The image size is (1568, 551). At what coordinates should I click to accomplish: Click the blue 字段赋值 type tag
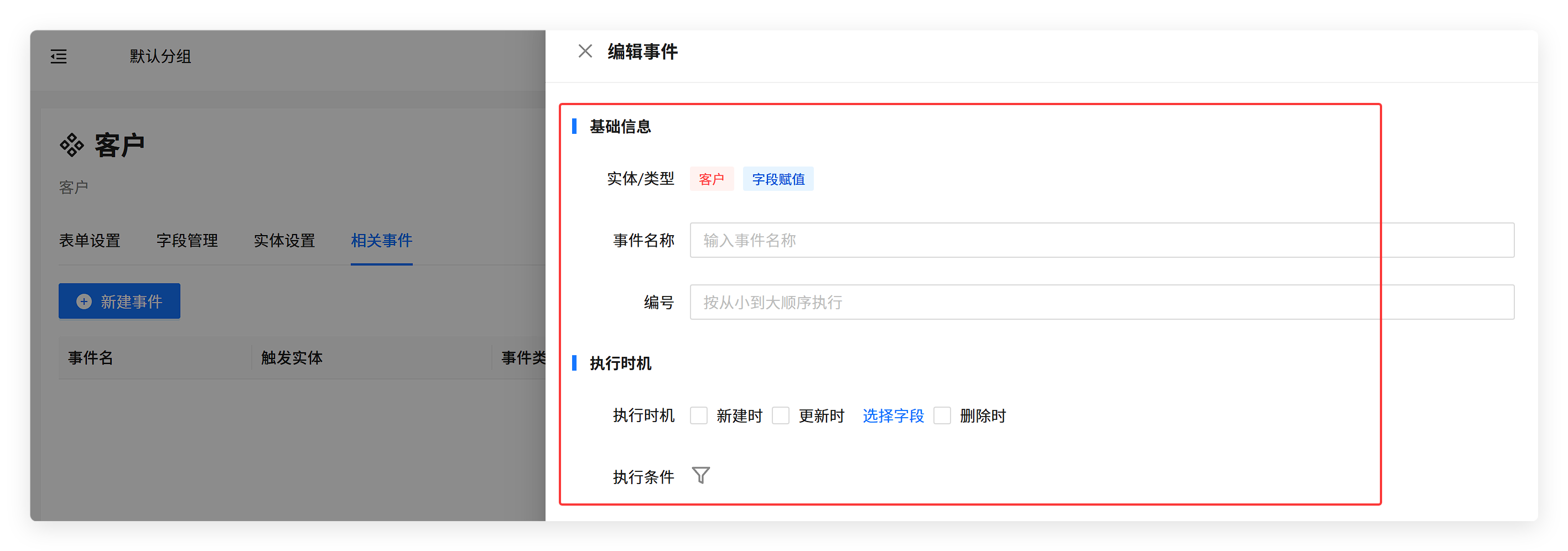[x=778, y=179]
